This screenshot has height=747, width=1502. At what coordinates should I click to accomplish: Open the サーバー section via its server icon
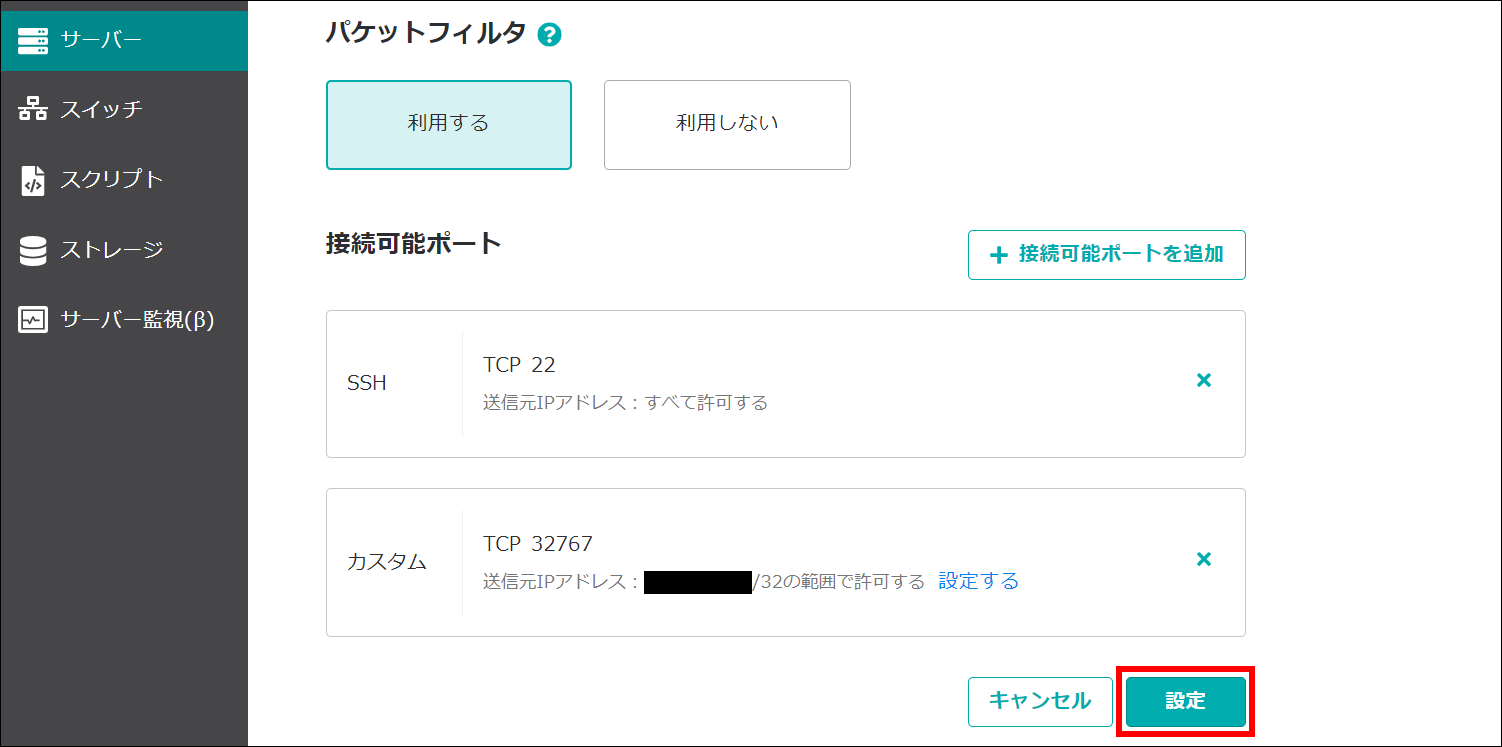[33, 40]
